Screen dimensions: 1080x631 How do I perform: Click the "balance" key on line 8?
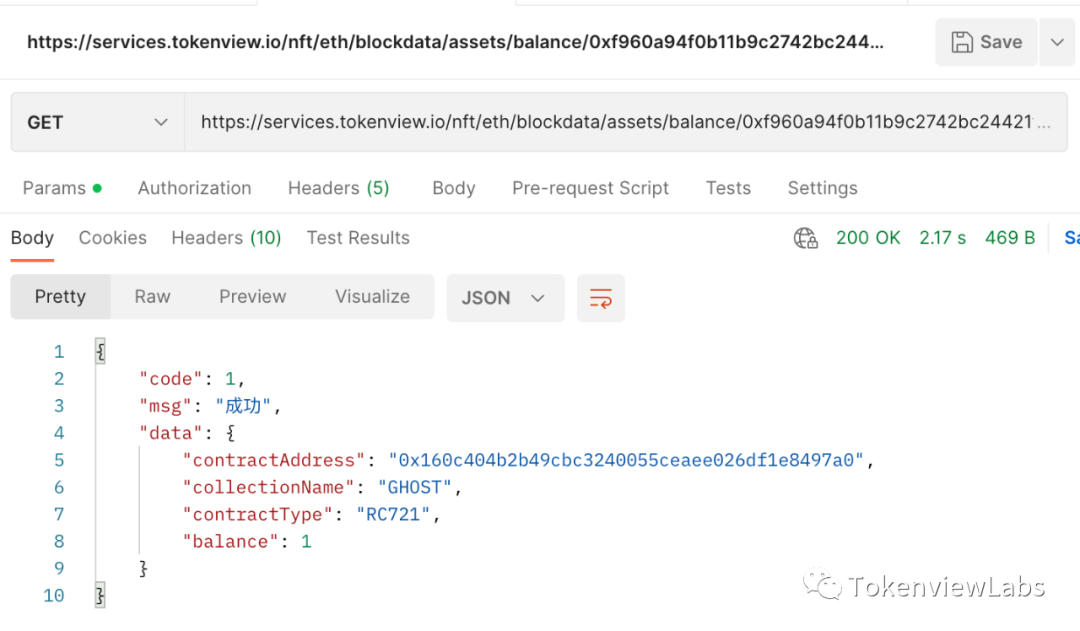point(230,541)
